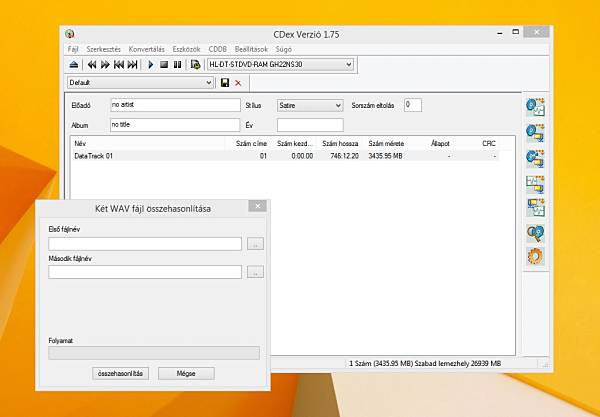The width and height of the screenshot is (600, 417).
Task: Open the Szerkesztés menu
Action: (103, 49)
